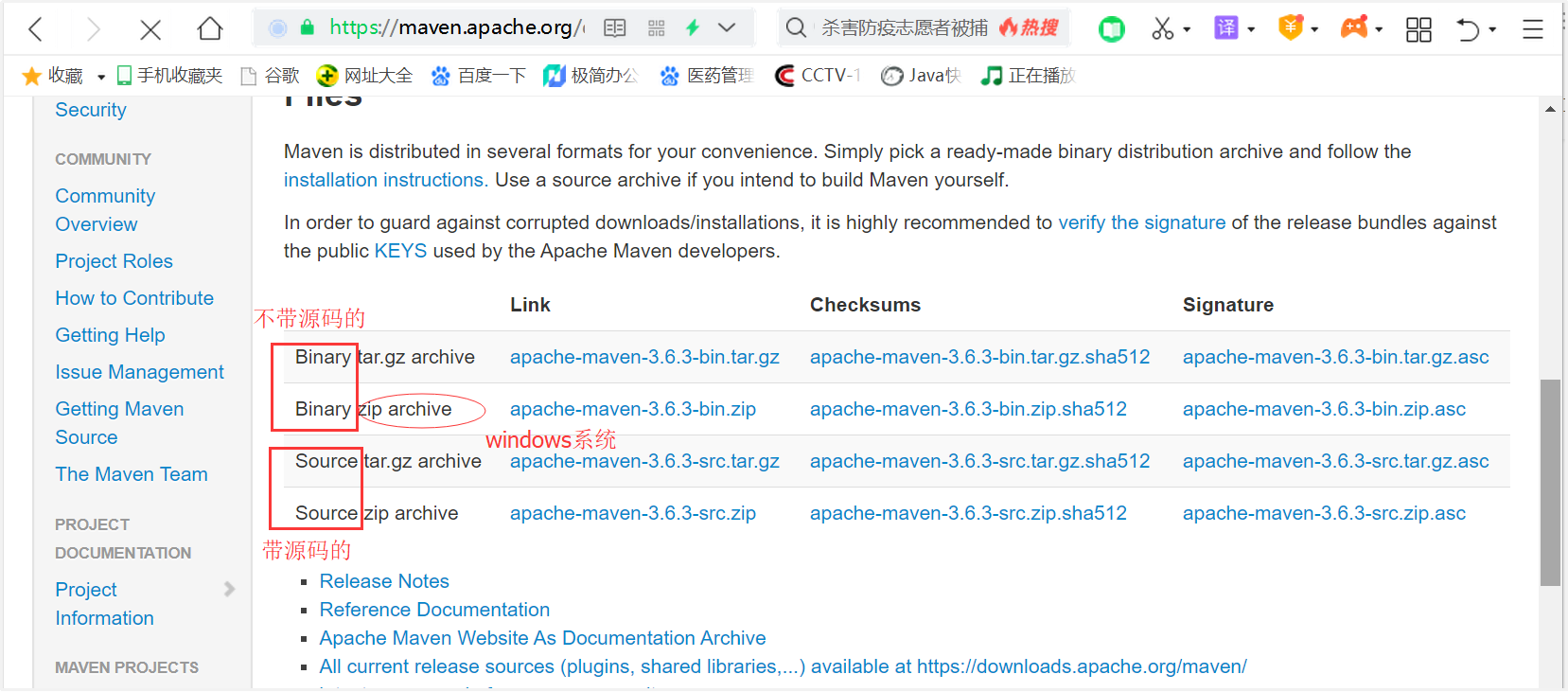The height and width of the screenshot is (692, 1568).
Task: Stop loading the page
Action: tap(150, 29)
